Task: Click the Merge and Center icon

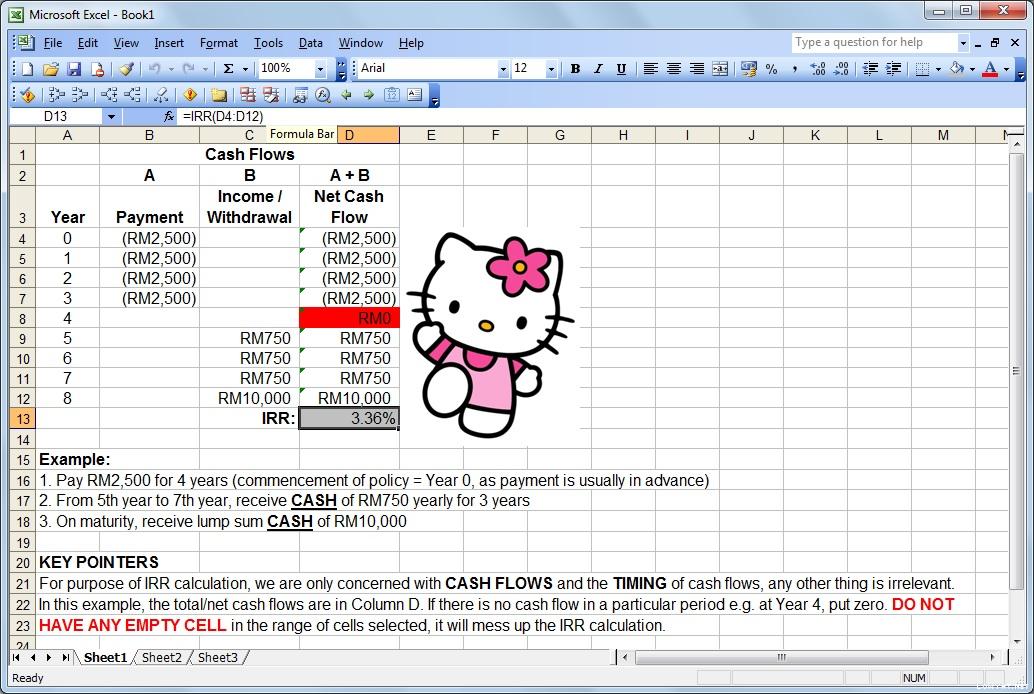Action: [719, 69]
